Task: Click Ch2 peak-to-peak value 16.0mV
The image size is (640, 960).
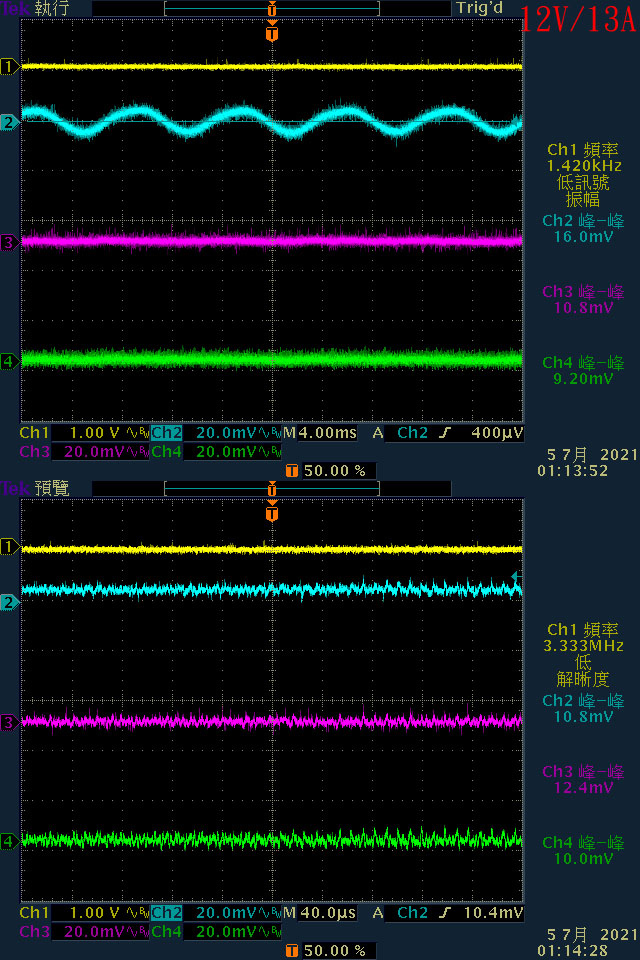Action: [584, 237]
